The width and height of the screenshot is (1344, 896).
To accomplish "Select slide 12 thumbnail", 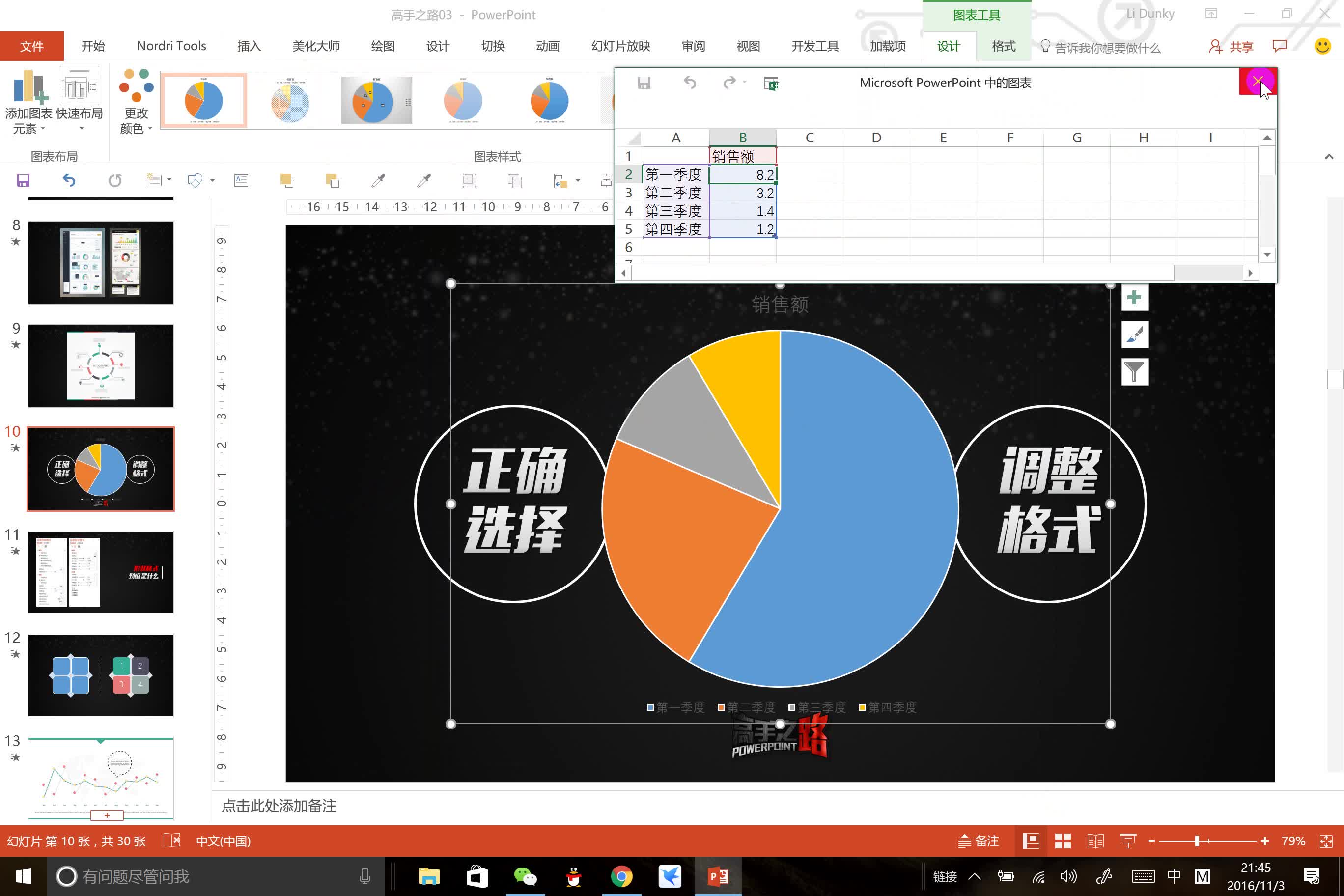I will tap(101, 675).
